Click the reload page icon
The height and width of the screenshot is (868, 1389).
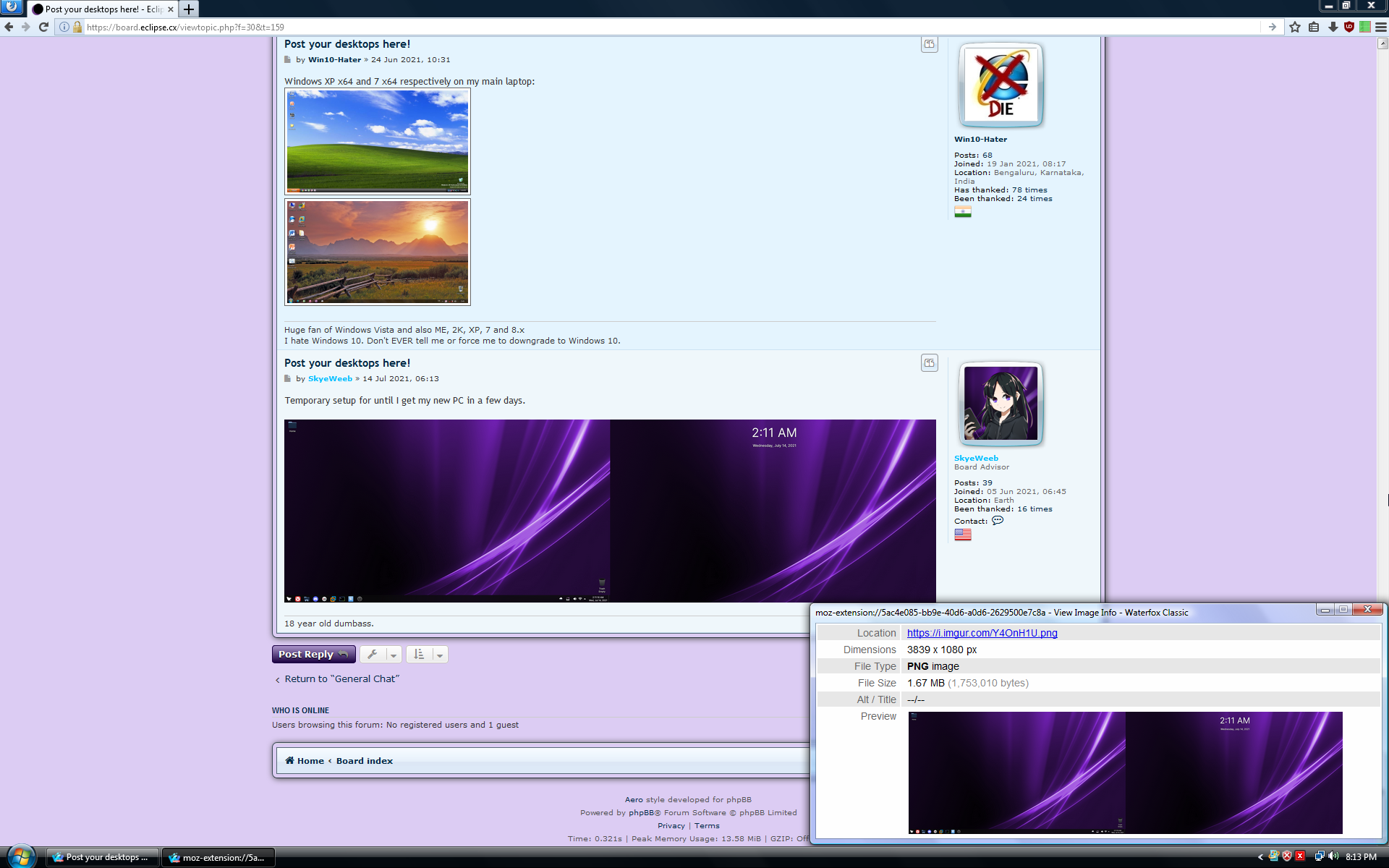tap(43, 27)
